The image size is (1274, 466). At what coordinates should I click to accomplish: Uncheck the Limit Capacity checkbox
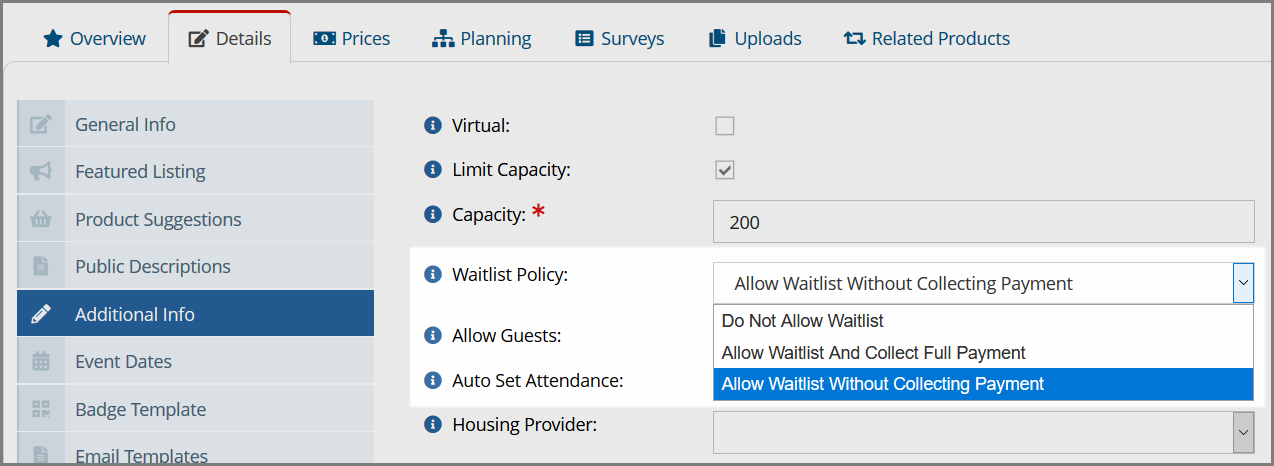[725, 170]
